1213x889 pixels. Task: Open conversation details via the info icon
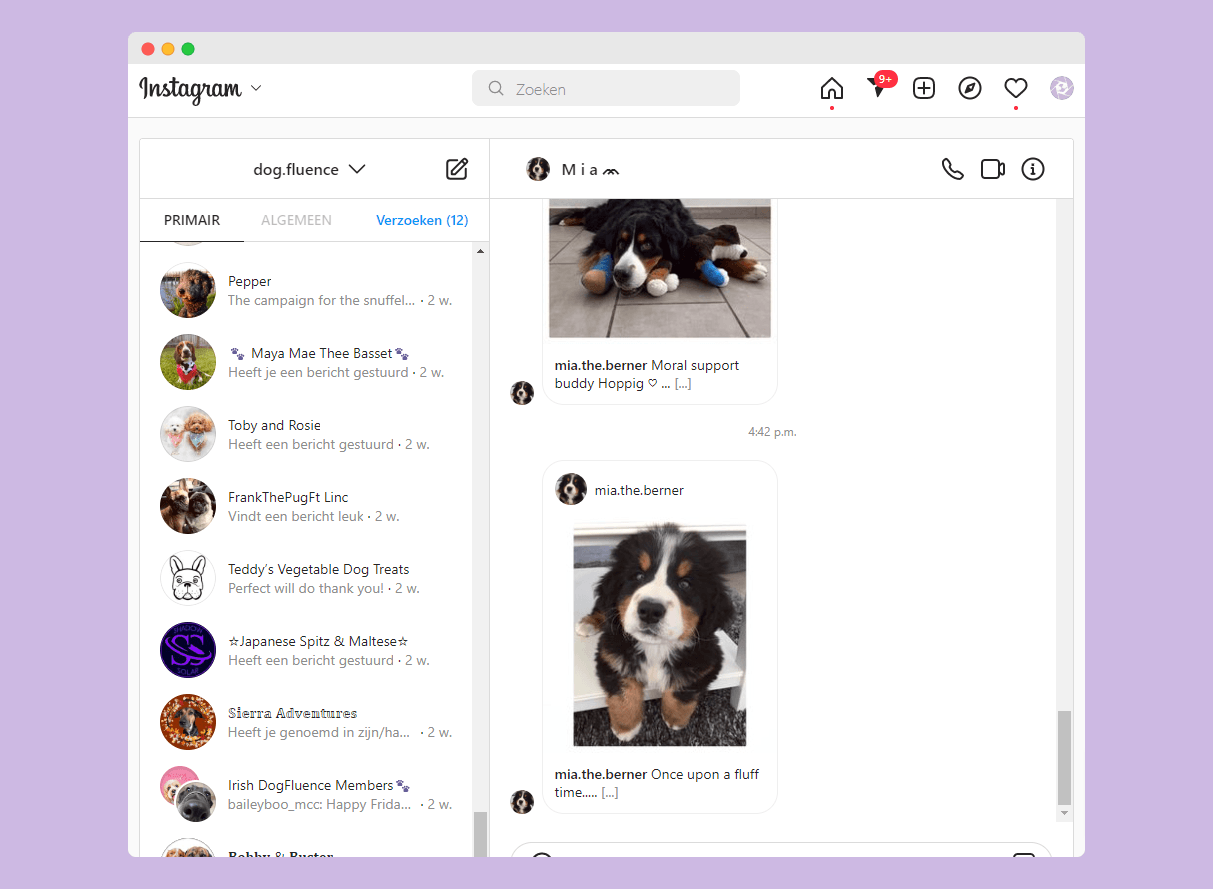click(1032, 169)
